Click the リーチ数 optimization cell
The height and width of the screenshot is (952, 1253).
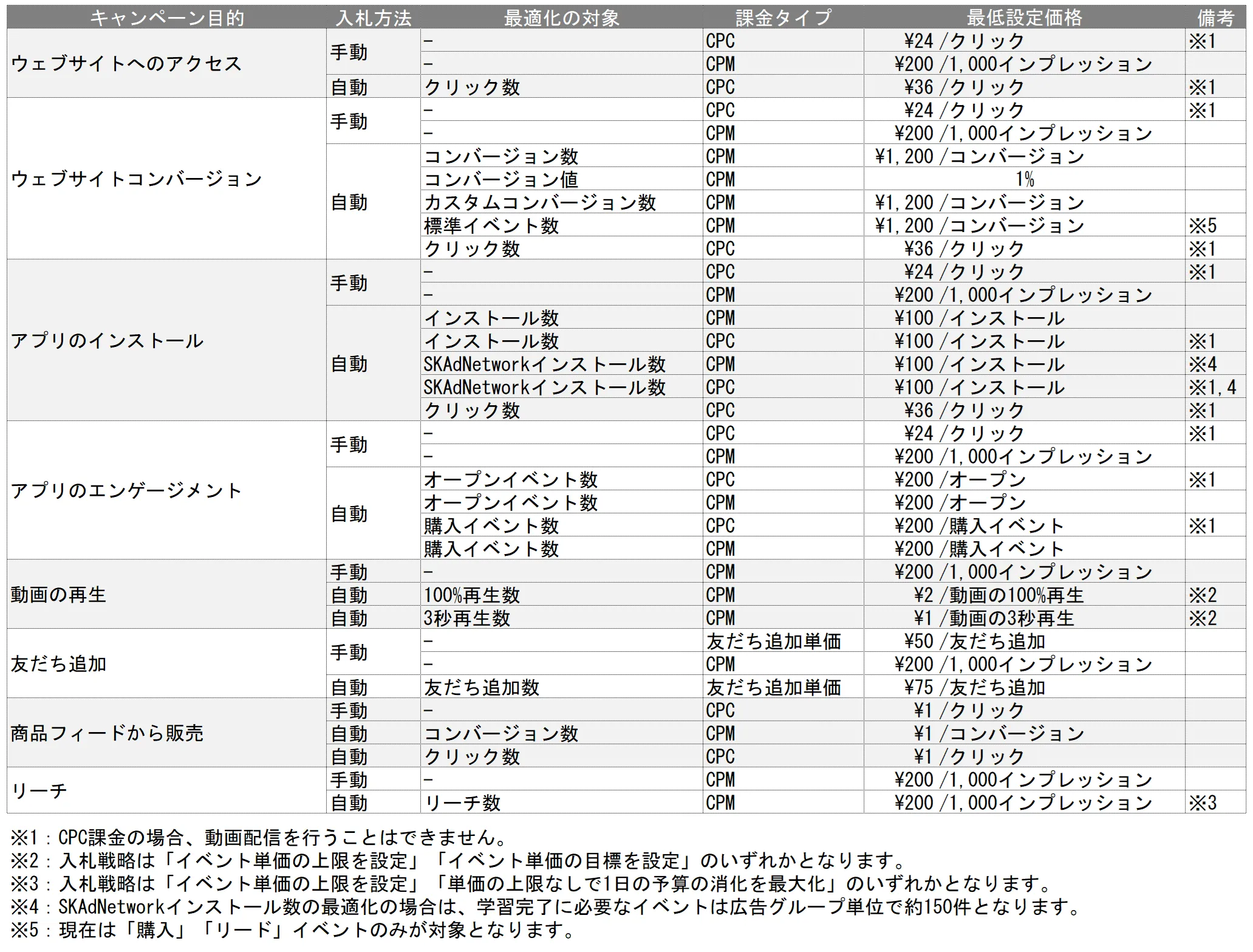(463, 803)
